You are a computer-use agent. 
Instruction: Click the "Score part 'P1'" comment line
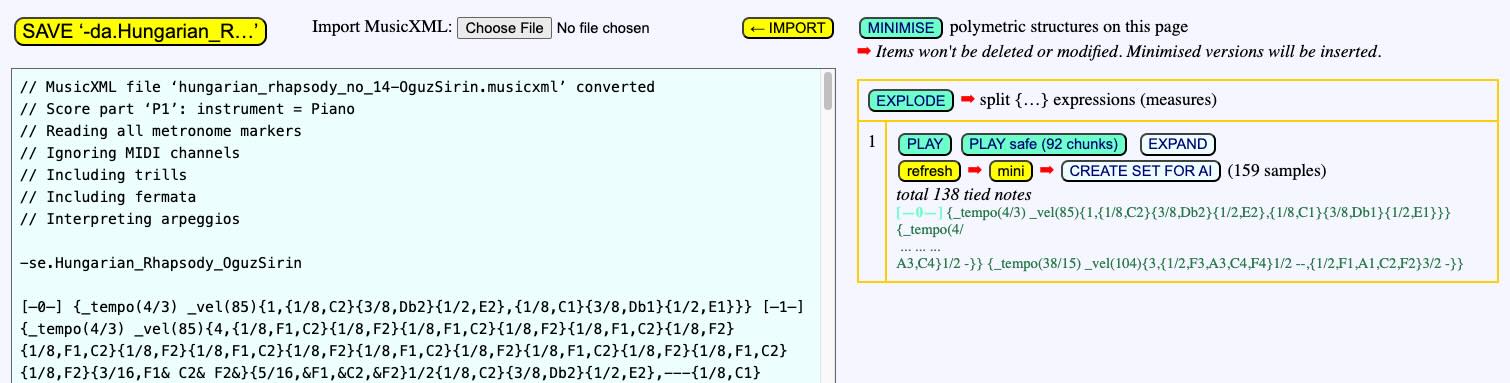(187, 109)
